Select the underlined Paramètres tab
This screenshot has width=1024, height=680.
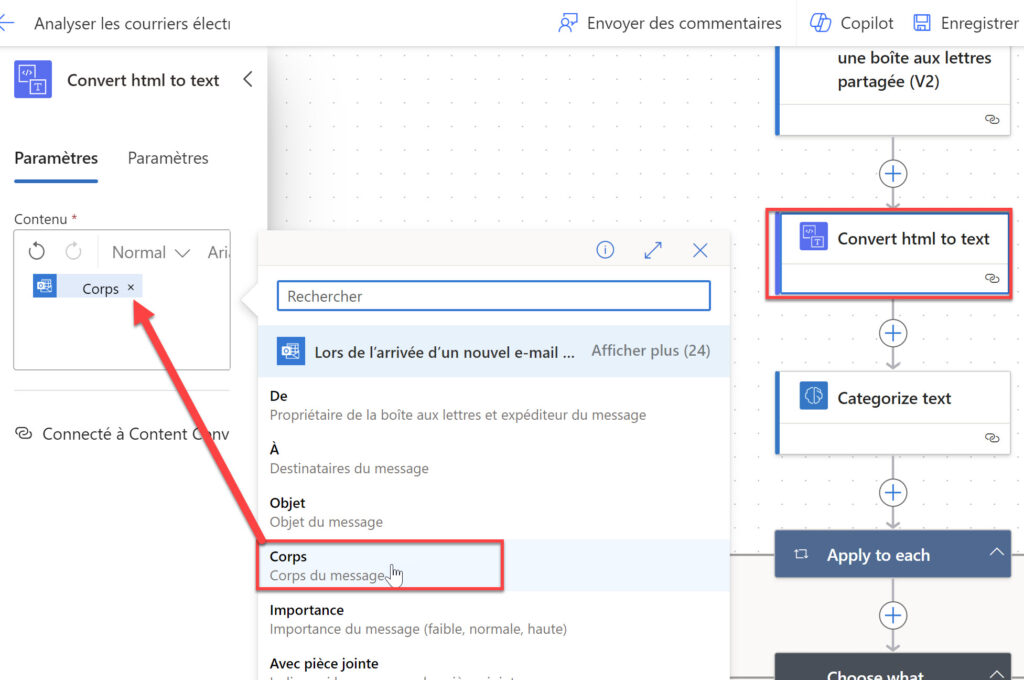coord(56,158)
